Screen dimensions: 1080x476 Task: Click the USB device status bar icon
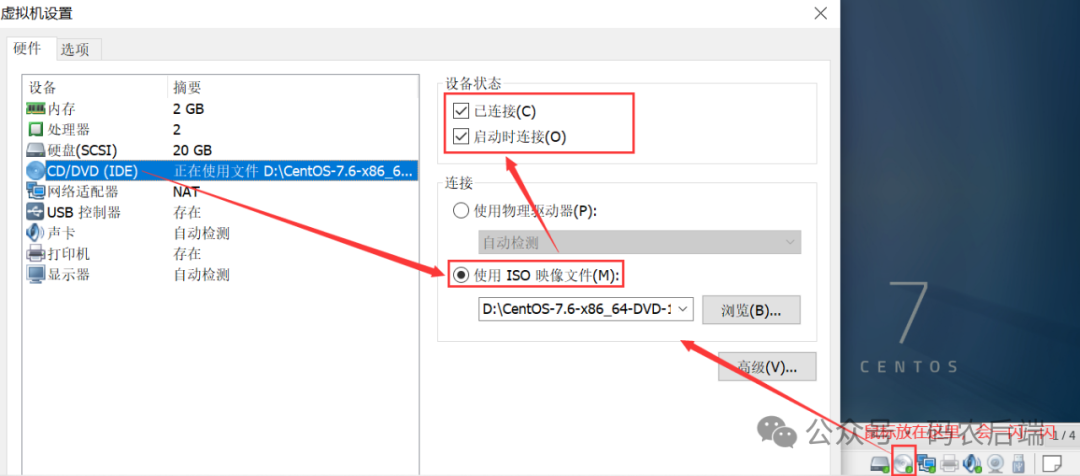pyautogui.click(x=1020, y=463)
